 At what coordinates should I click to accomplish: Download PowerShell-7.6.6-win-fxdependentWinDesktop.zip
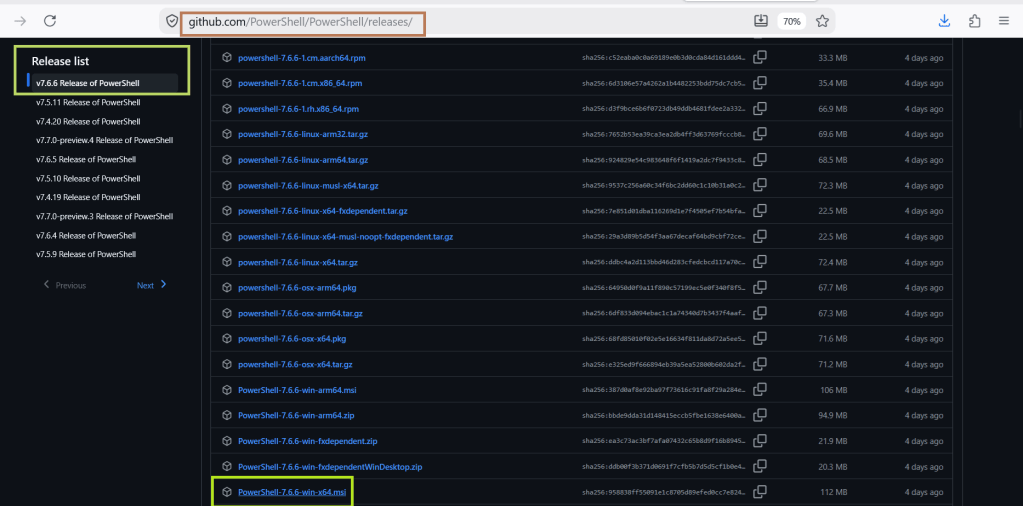tap(330, 467)
